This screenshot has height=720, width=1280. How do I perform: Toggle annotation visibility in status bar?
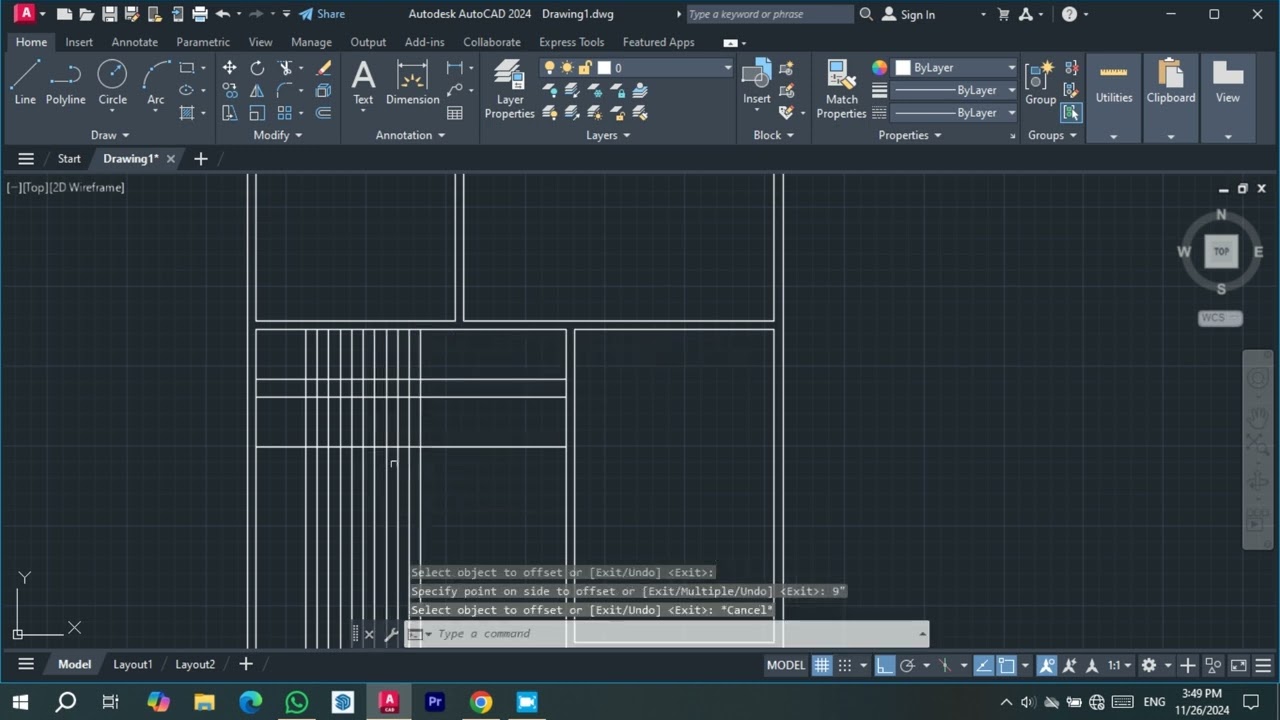click(1047, 665)
